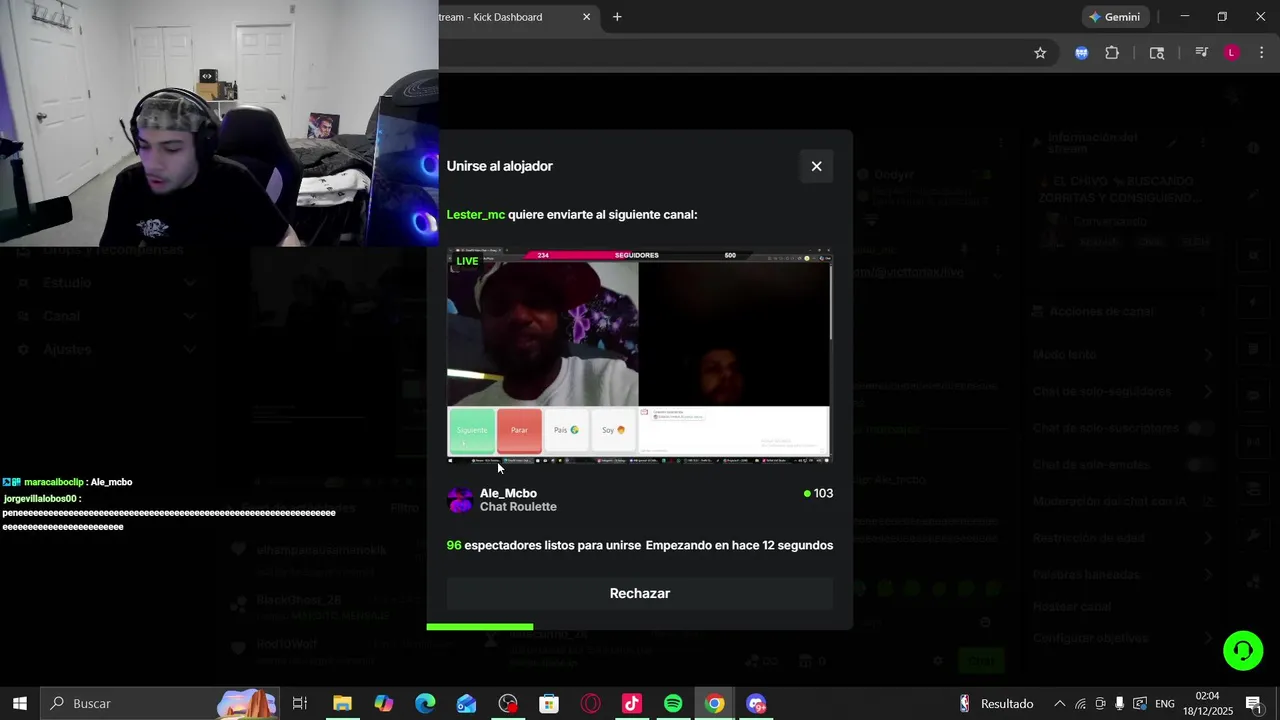Open Discord icon on the taskbar
This screenshot has height=720, width=1280.
pos(756,704)
